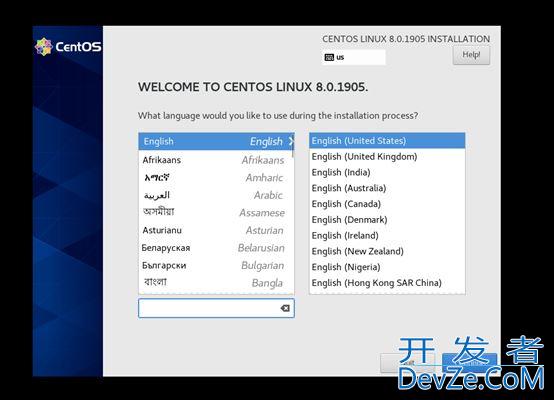Choose English (Australia) locale

pyautogui.click(x=387, y=188)
